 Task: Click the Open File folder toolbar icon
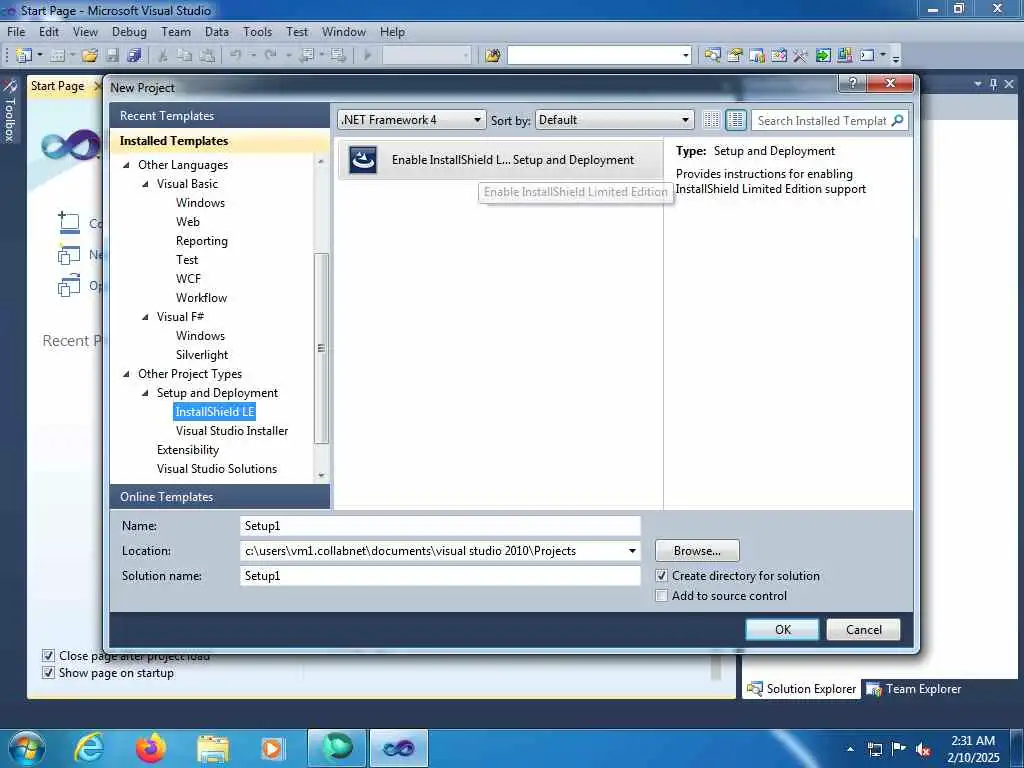90,56
